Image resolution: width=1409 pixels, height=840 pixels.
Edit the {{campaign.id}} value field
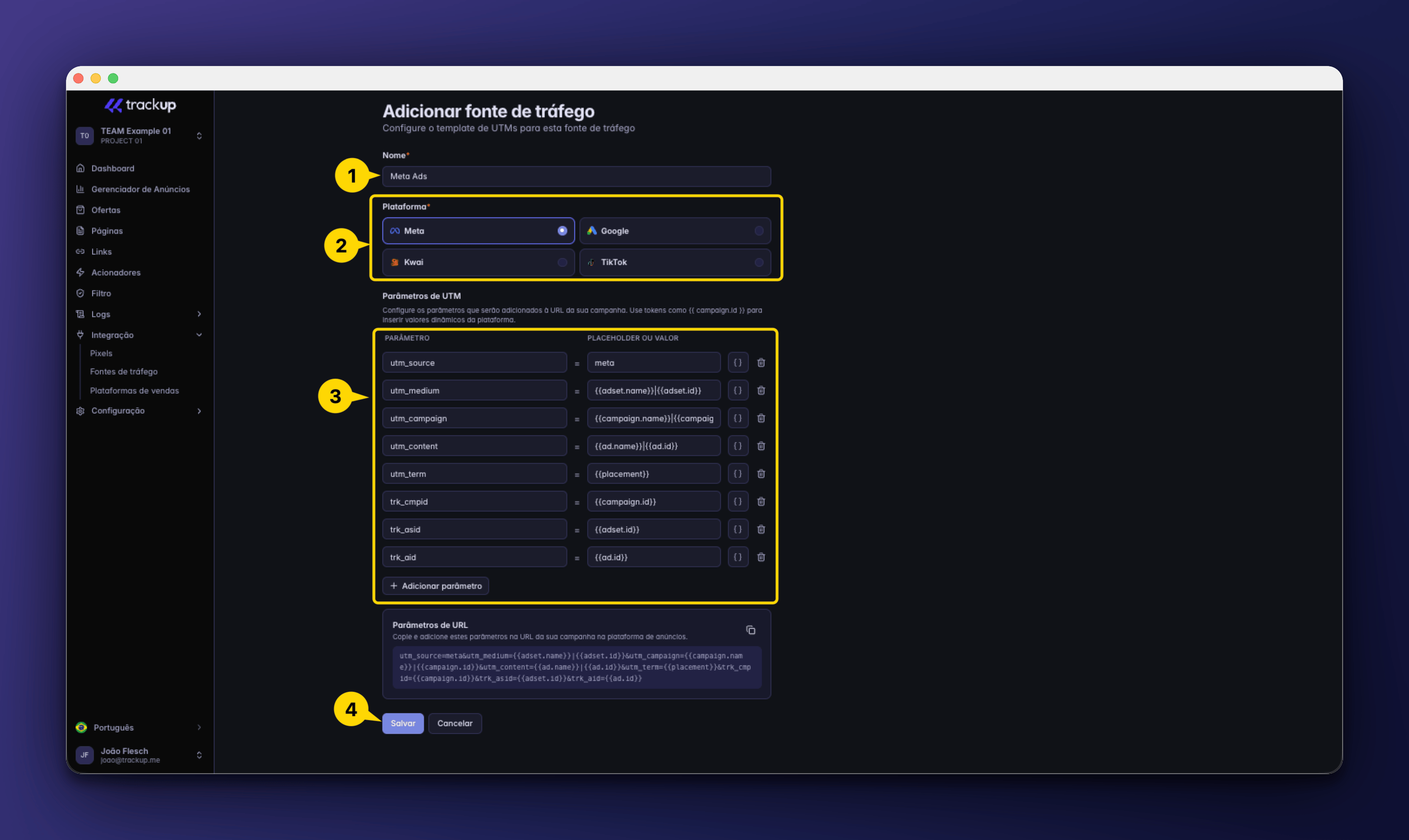tap(654, 501)
